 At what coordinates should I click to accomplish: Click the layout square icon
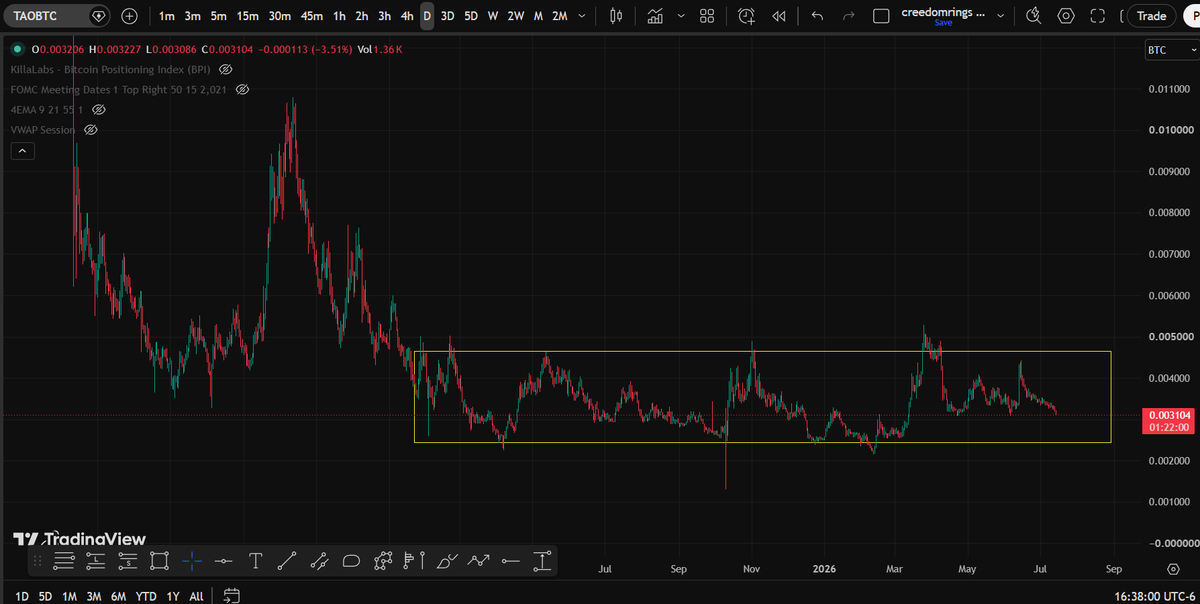881,16
